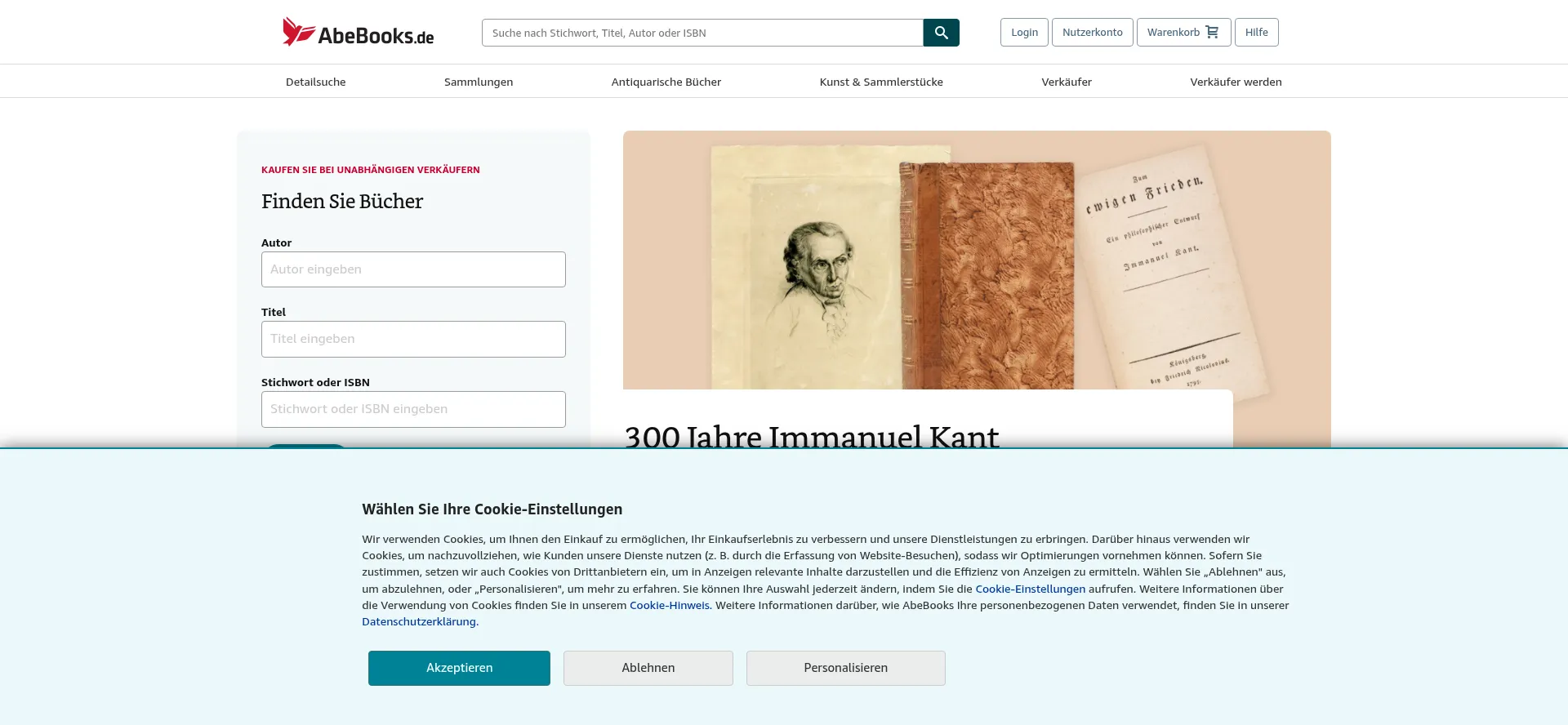Accept cookies with Akzeptieren button
The image size is (1568, 725).
(x=459, y=668)
